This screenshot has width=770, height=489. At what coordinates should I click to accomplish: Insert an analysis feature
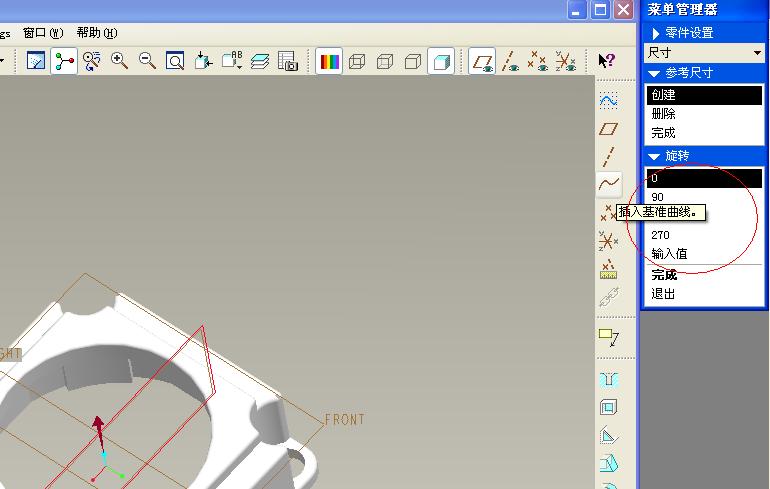coord(608,269)
